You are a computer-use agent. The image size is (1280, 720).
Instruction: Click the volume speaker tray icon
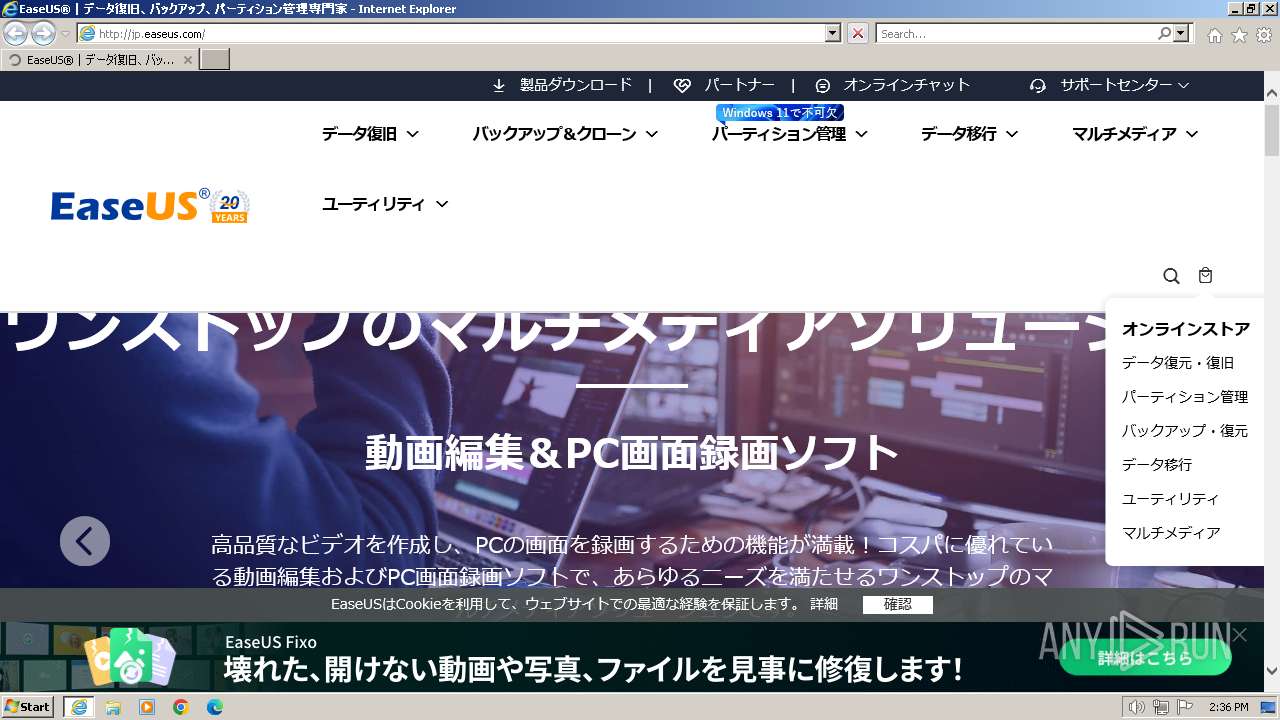(1136, 707)
